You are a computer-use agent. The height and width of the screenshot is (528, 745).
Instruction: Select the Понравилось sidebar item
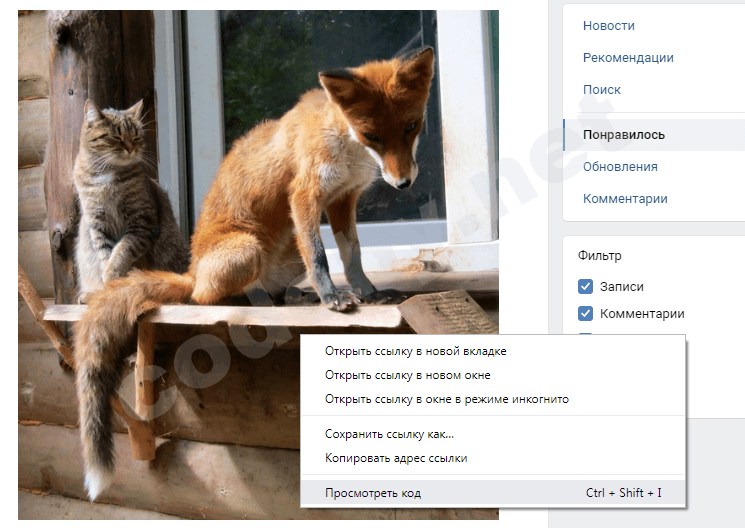(x=654, y=135)
